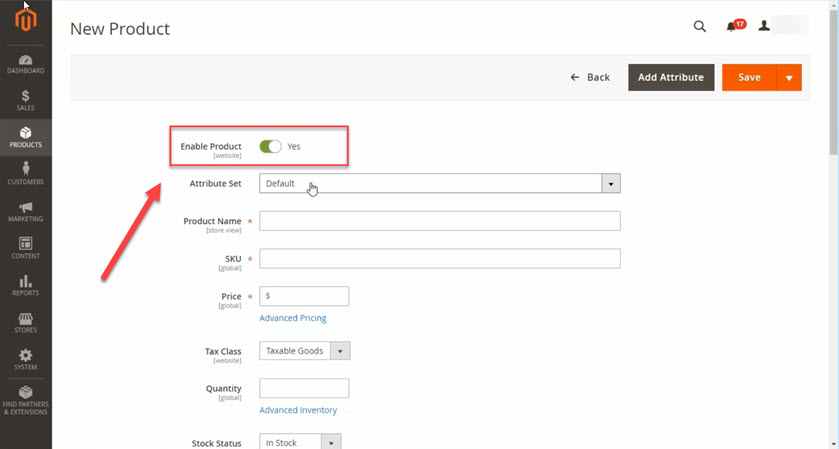Viewport: 839px width, 449px height.
Task: Open the Tax Class dropdown
Action: 304,351
